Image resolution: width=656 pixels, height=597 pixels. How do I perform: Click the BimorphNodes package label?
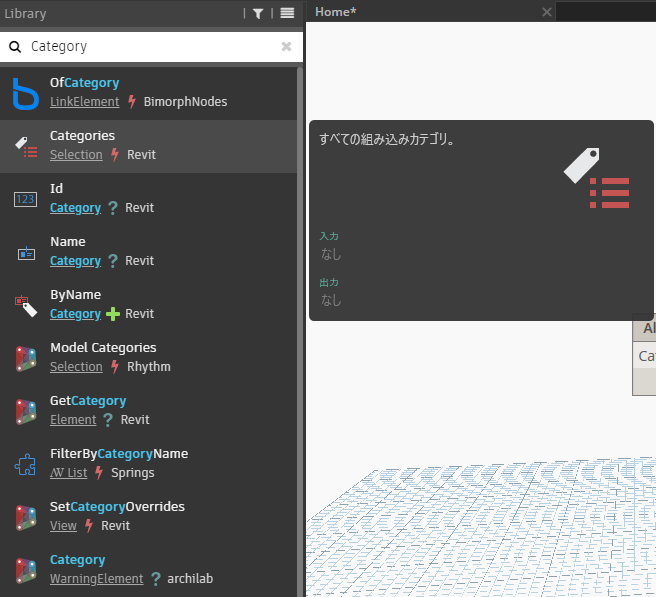[x=185, y=102]
